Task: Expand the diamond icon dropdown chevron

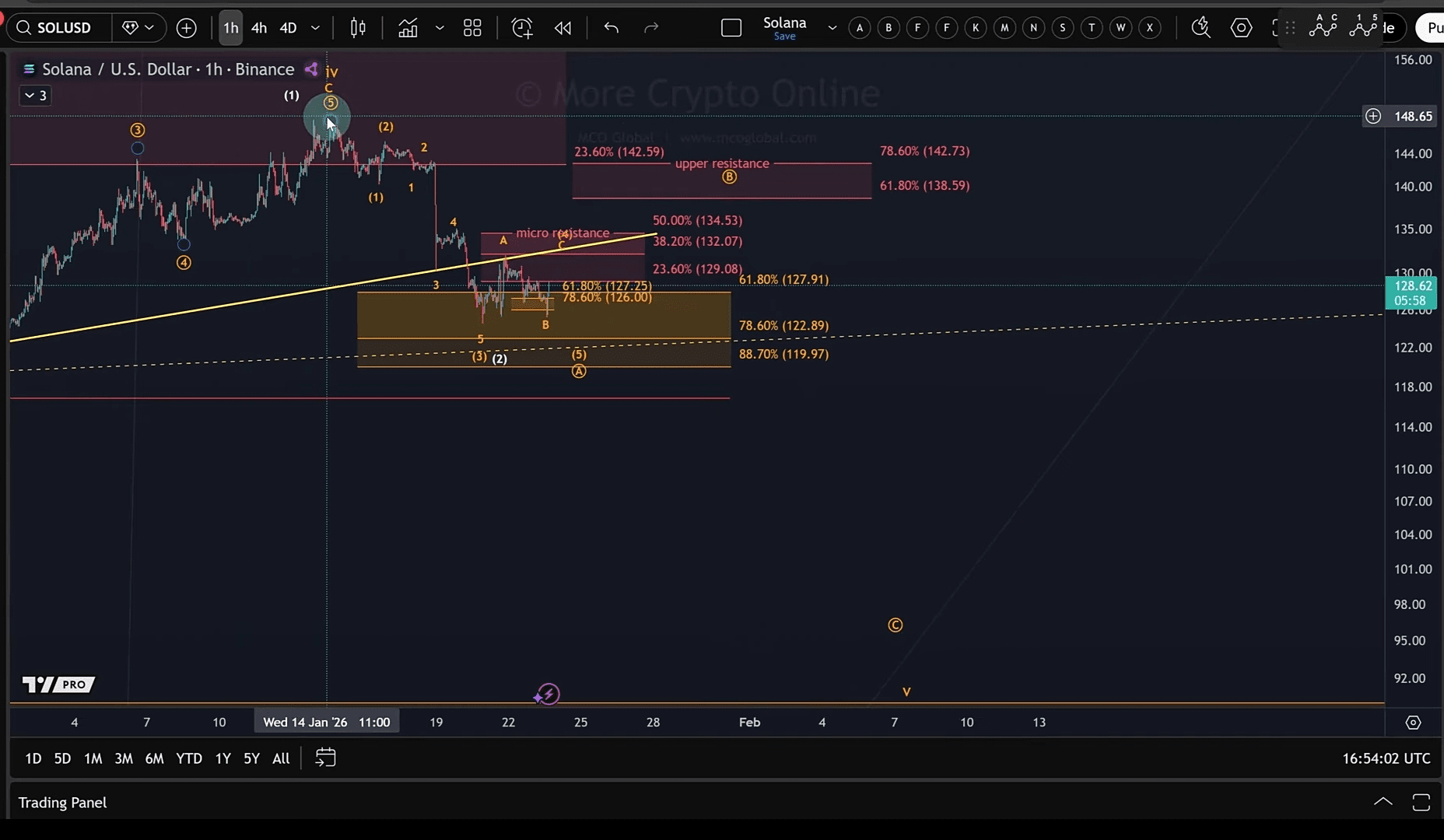Action: coord(149,28)
